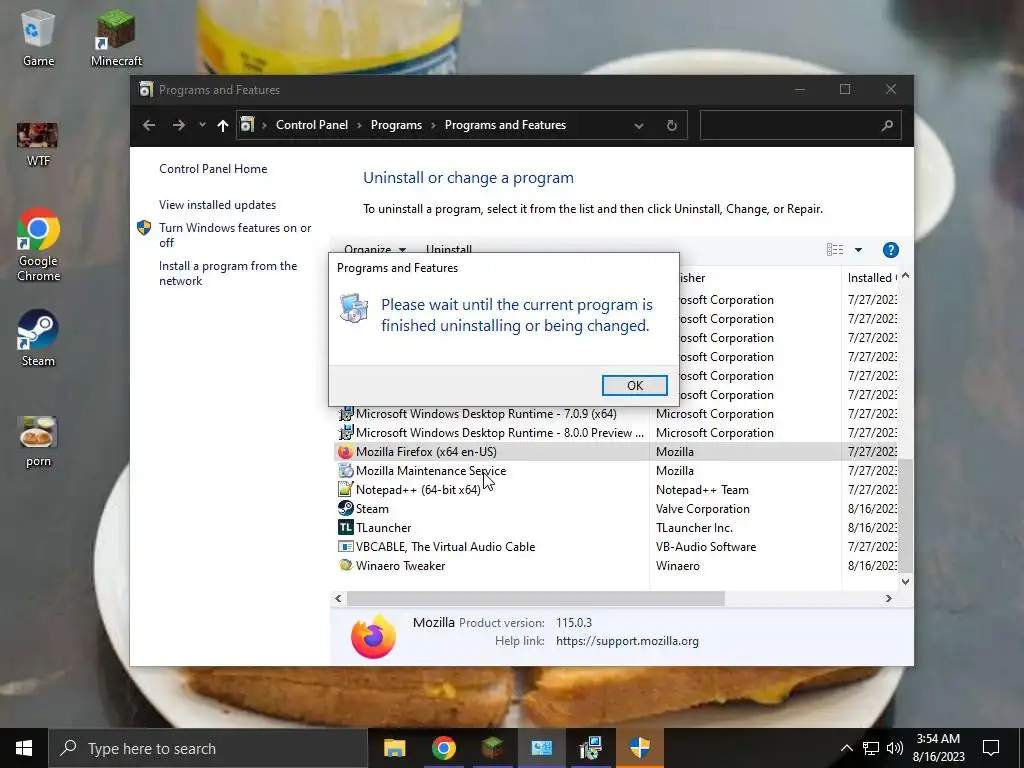Open Google Chrome from the taskbar

point(443,748)
